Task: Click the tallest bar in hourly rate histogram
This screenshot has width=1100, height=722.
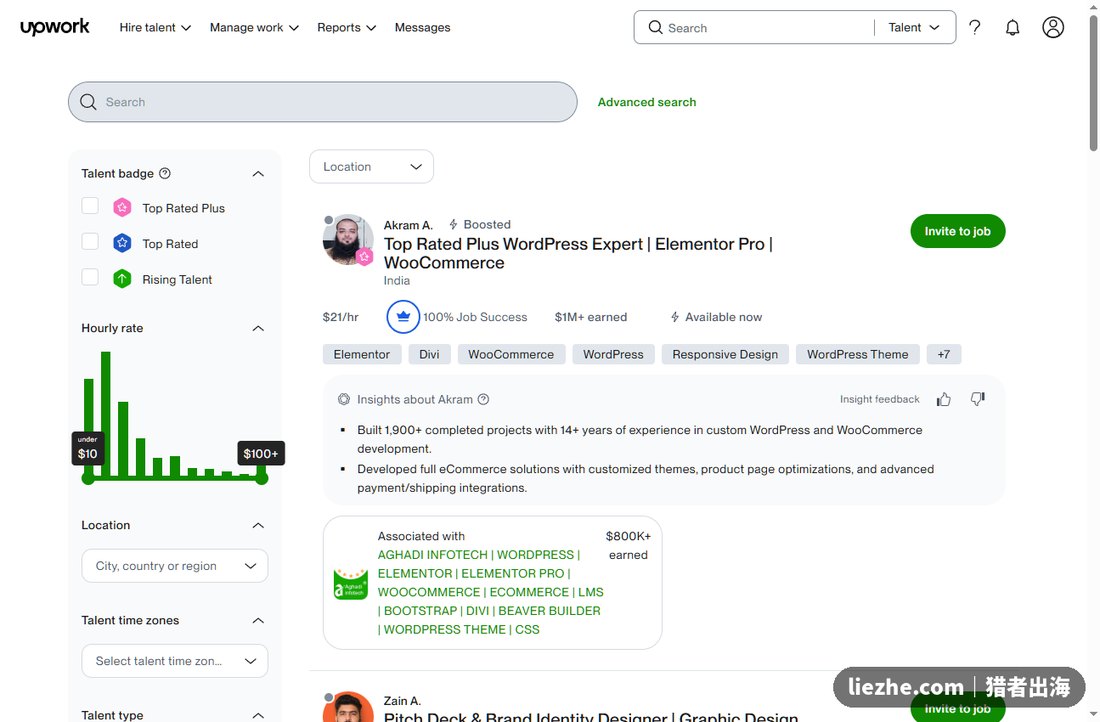Action: click(105, 414)
